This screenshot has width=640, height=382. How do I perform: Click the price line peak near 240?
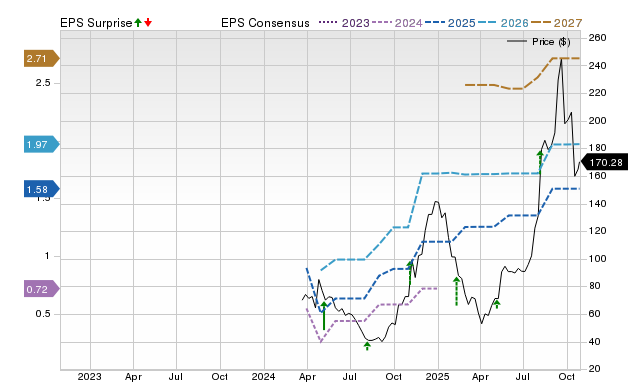point(562,60)
